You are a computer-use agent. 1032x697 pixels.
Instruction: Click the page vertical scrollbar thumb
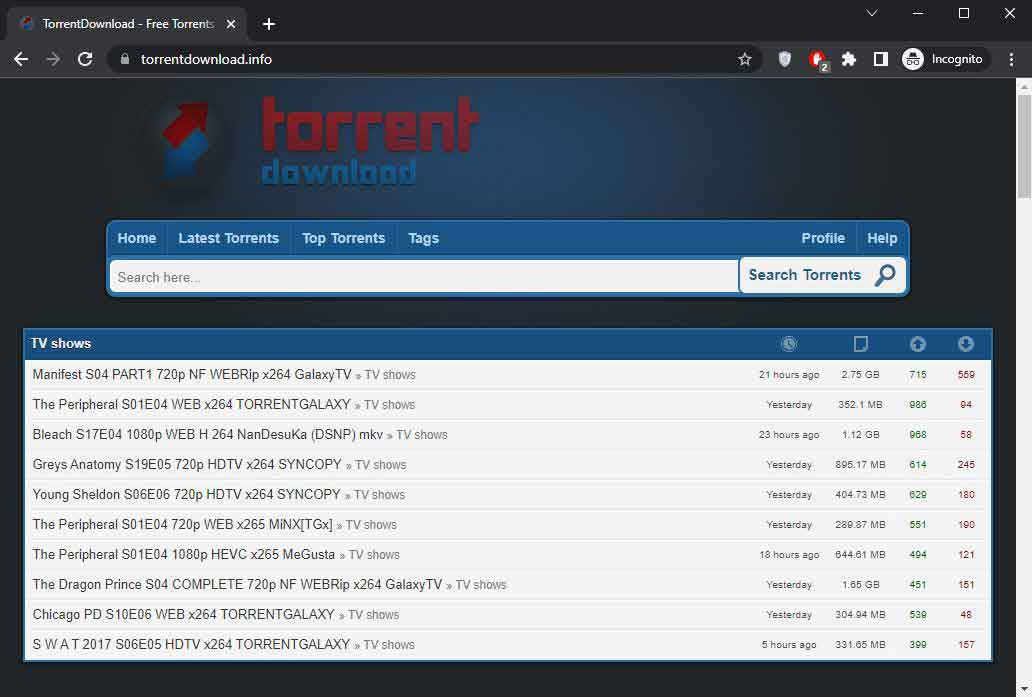click(x=1024, y=145)
